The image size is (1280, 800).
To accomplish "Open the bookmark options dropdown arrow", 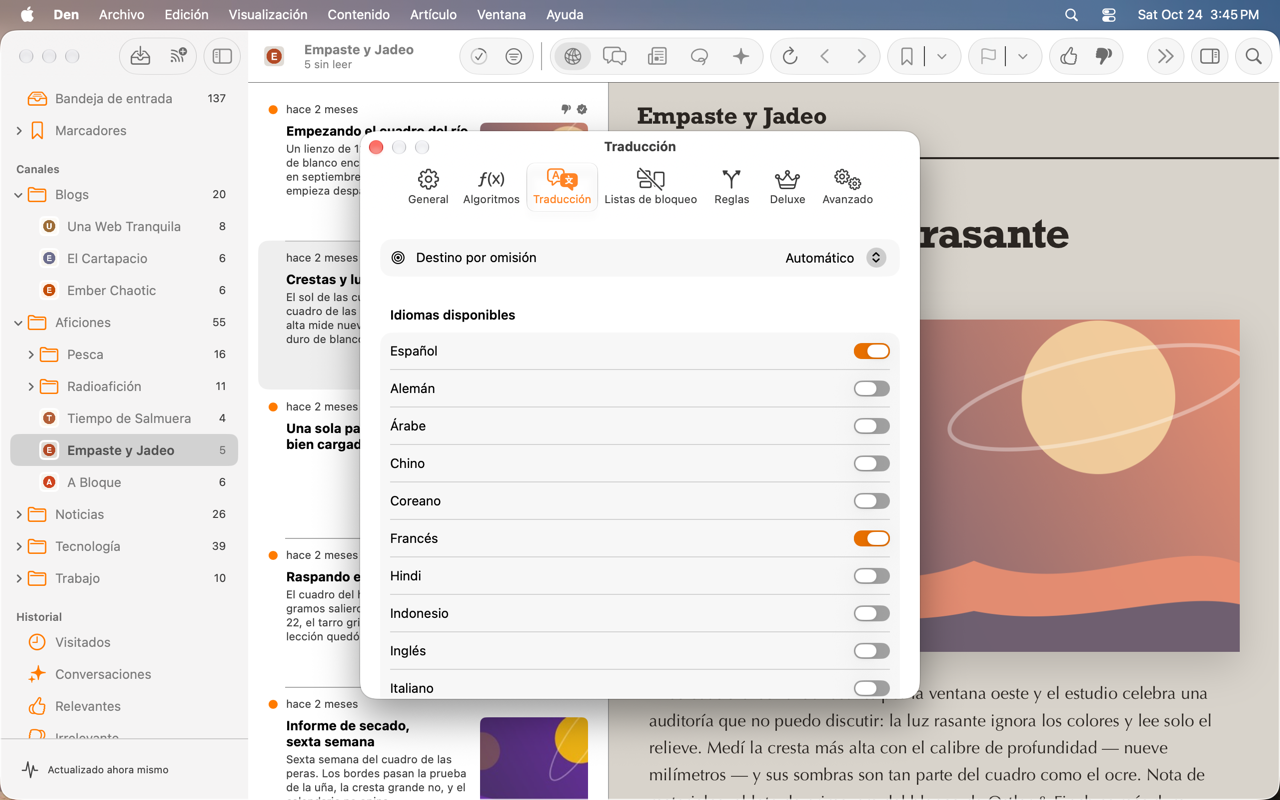I will pyautogui.click(x=942, y=57).
